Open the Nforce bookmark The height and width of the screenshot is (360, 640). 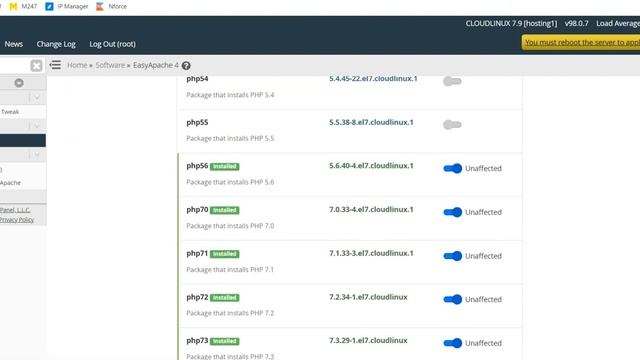111,7
